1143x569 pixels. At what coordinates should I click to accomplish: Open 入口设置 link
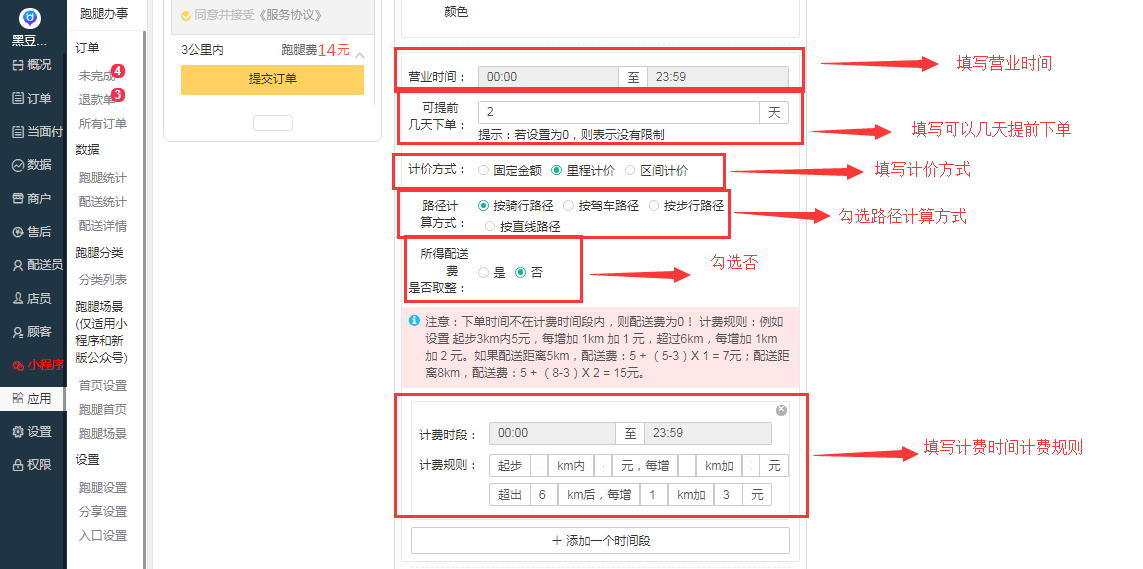click(103, 535)
